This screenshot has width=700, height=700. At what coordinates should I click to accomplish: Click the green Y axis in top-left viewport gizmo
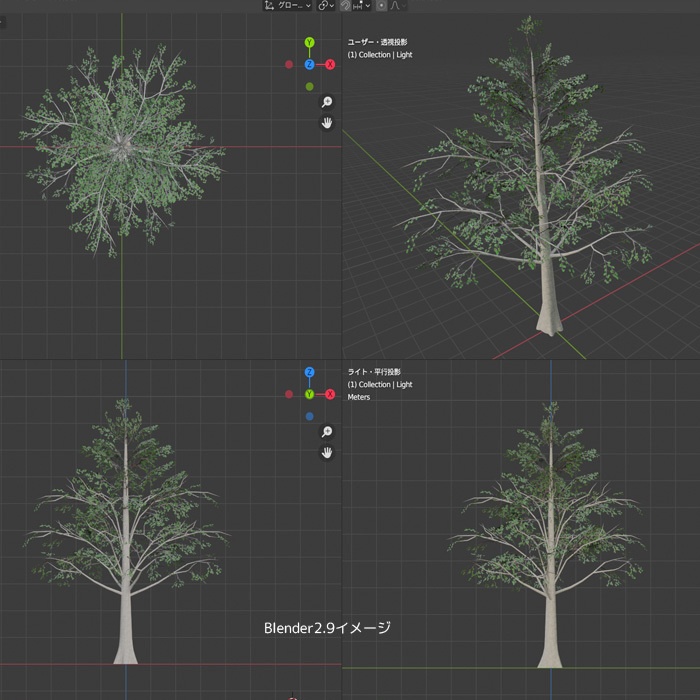(x=309, y=42)
